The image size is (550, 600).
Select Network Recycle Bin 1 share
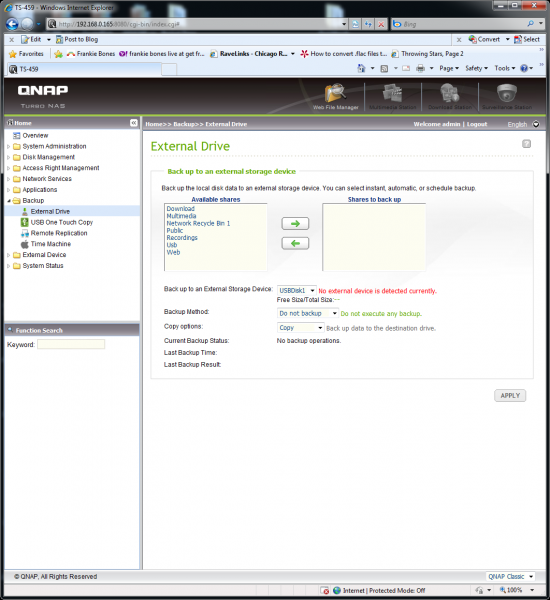click(x=198, y=223)
